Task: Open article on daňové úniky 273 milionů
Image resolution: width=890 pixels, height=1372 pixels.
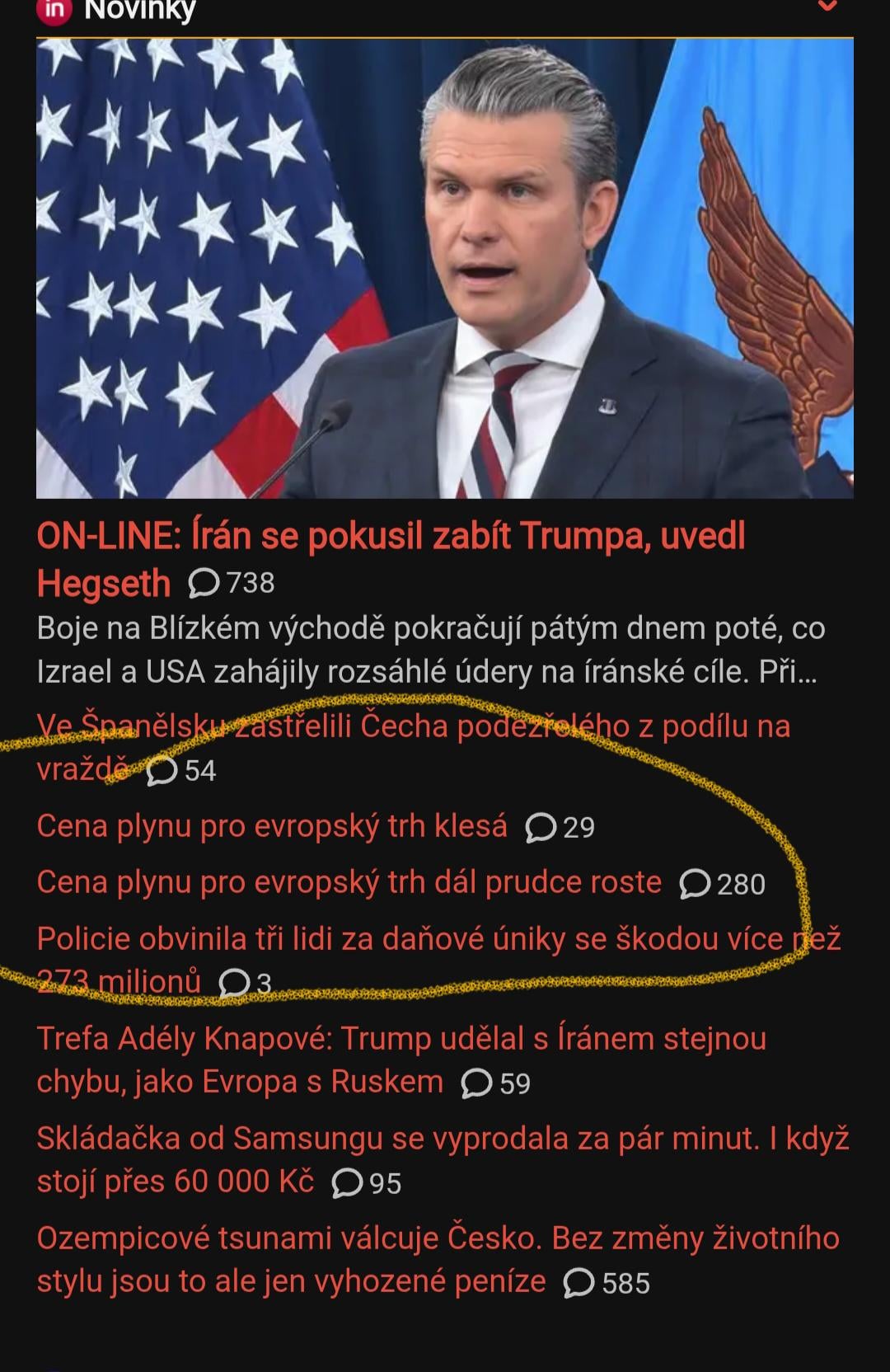Action: [438, 961]
